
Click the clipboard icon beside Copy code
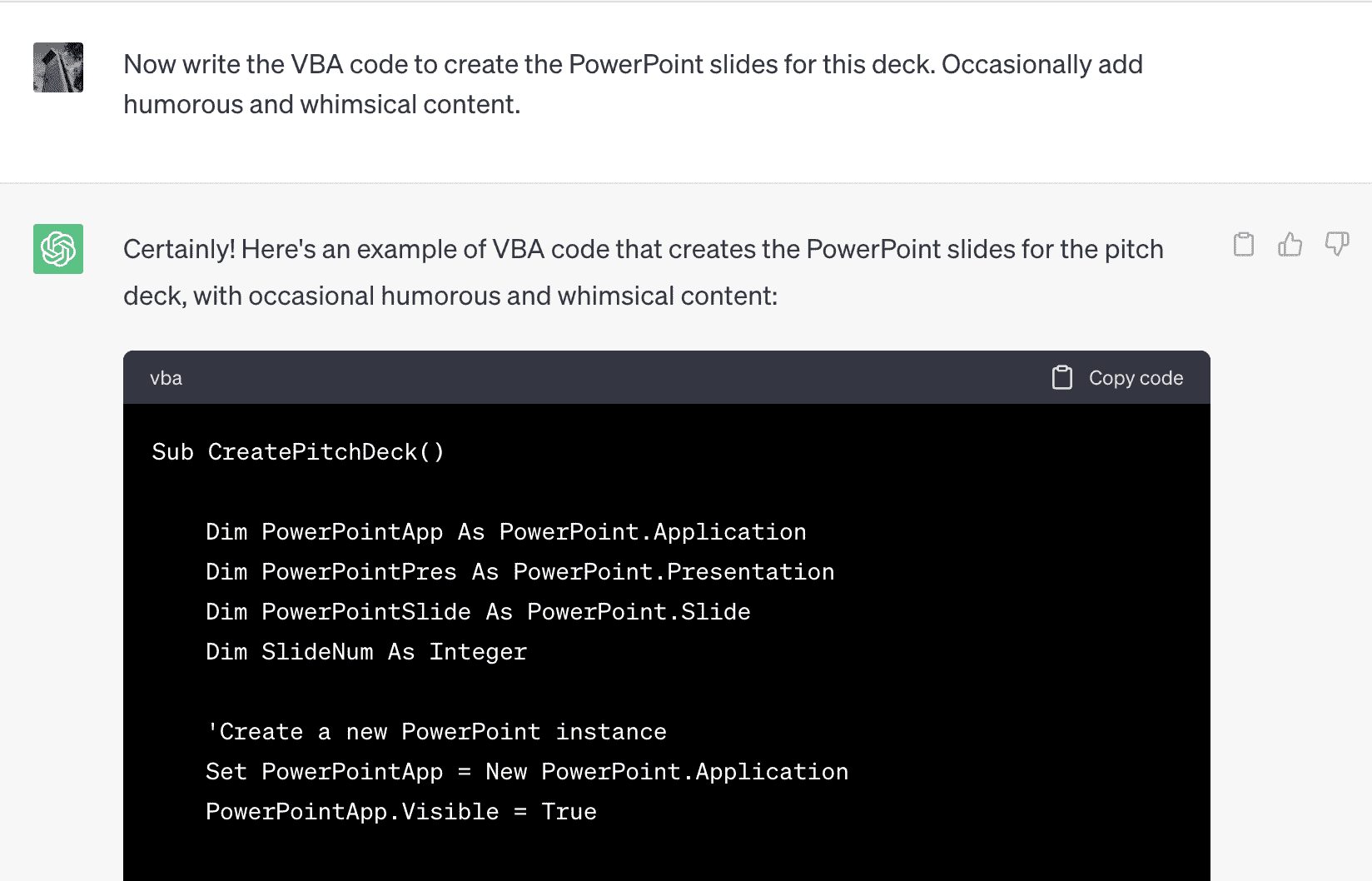[1061, 377]
